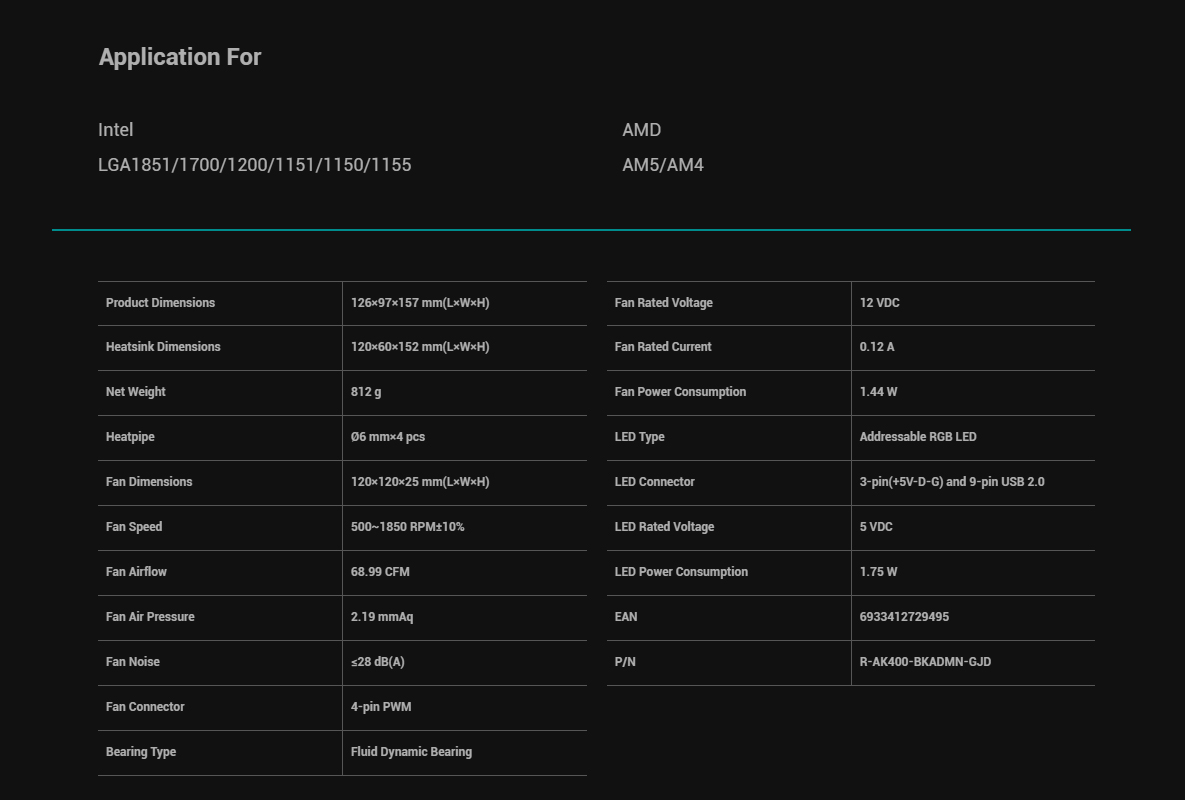Select the Fan Airflow 68.99 CFM value

pyautogui.click(x=380, y=572)
